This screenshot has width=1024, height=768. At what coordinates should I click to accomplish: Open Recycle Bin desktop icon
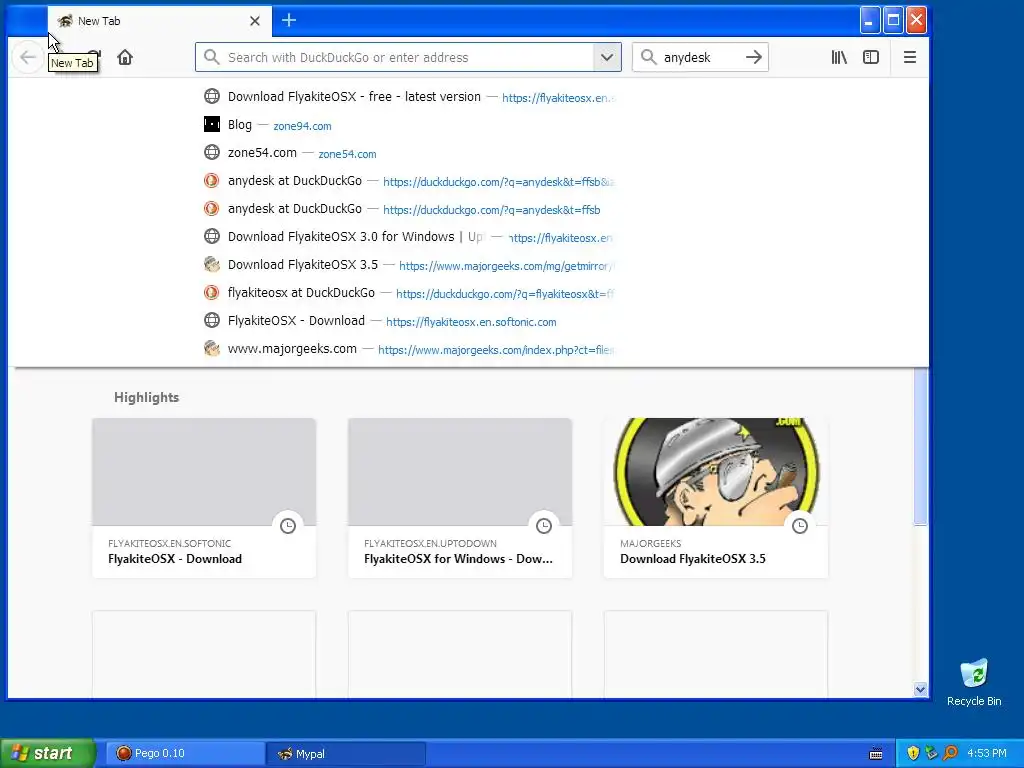click(x=974, y=682)
